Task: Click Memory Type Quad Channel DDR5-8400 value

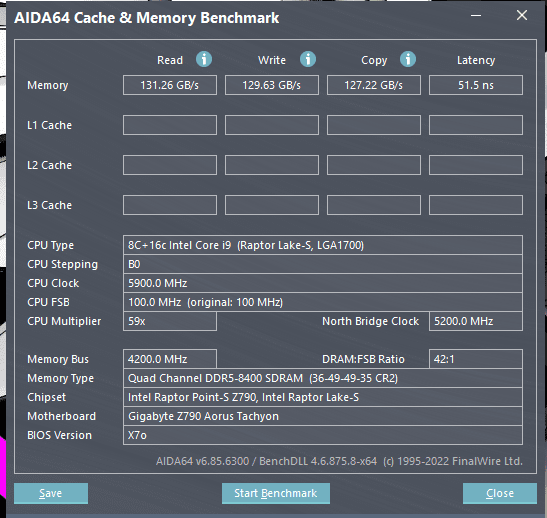Action: [323, 378]
